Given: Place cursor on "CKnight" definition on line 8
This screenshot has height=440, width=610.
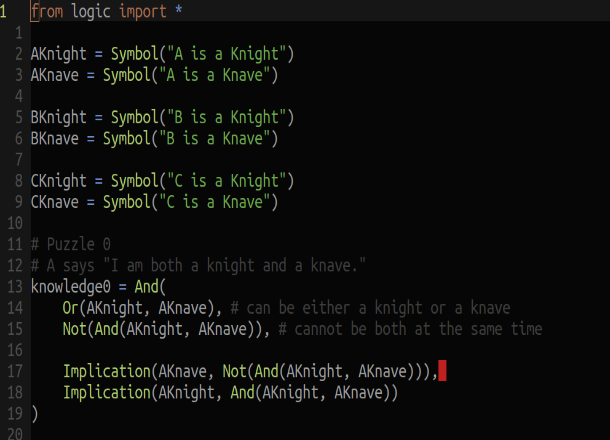Looking at the screenshot, I should click(62, 181).
